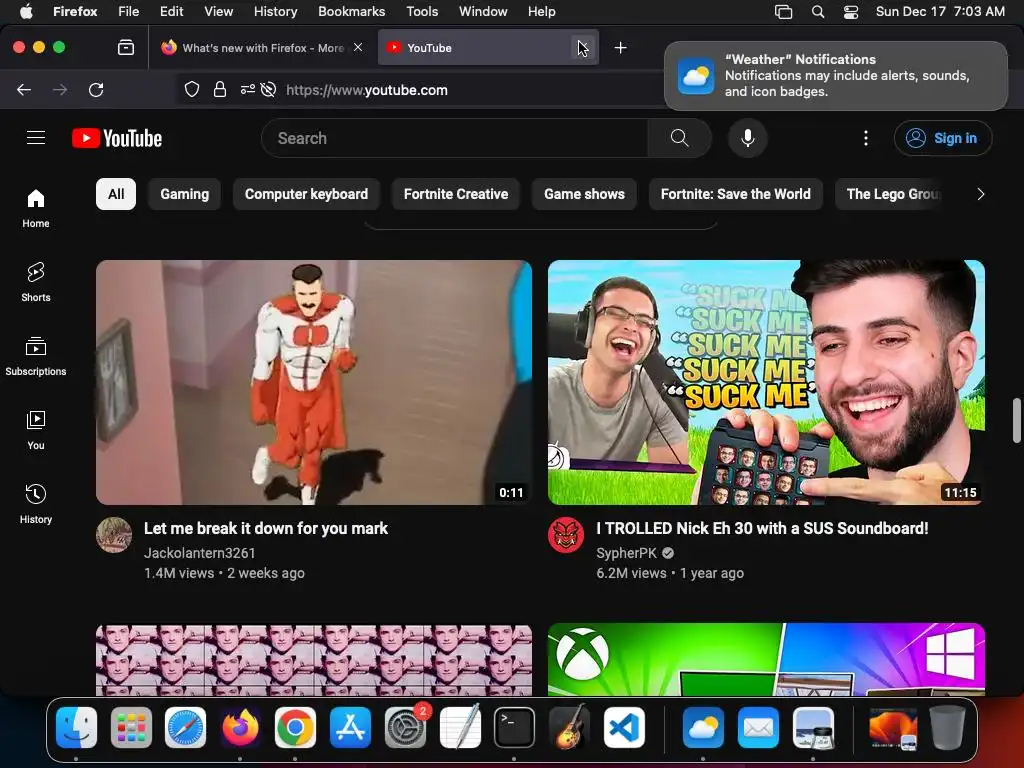Go to Home in YouTube sidebar
Screen dimensions: 1024x768
point(36,208)
